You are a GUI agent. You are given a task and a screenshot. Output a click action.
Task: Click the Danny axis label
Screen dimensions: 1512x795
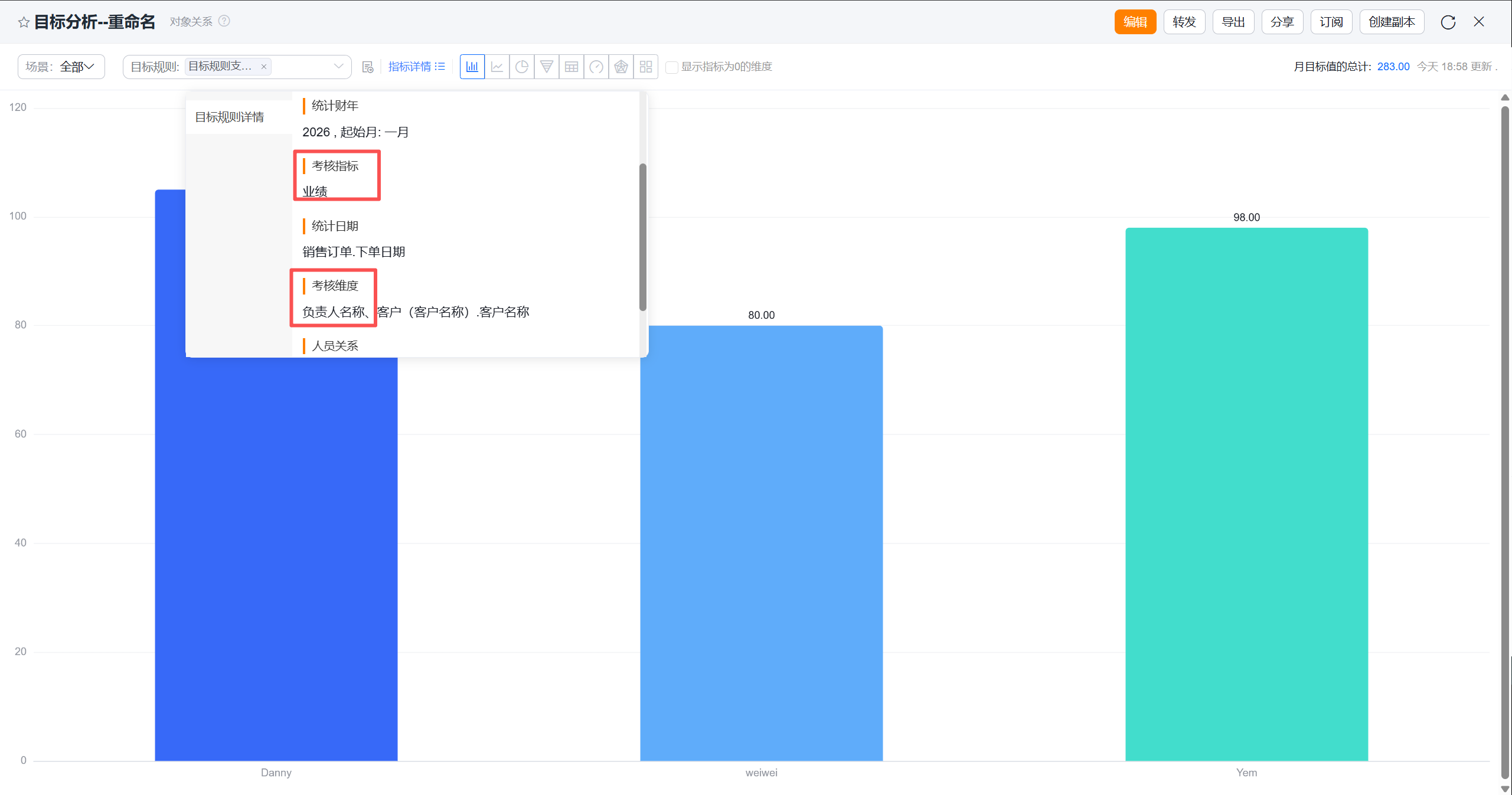click(276, 773)
